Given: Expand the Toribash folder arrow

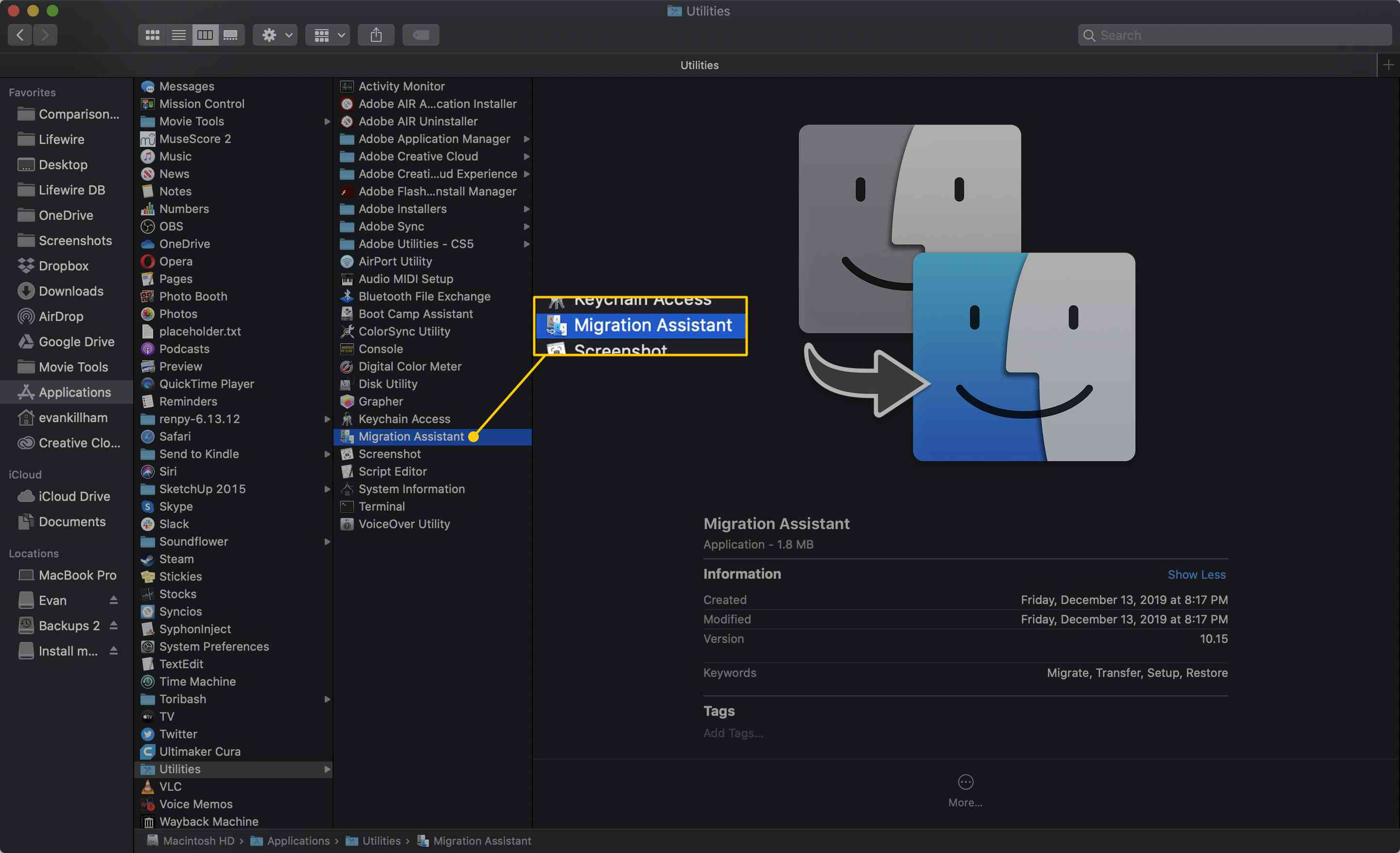Looking at the screenshot, I should 327,699.
